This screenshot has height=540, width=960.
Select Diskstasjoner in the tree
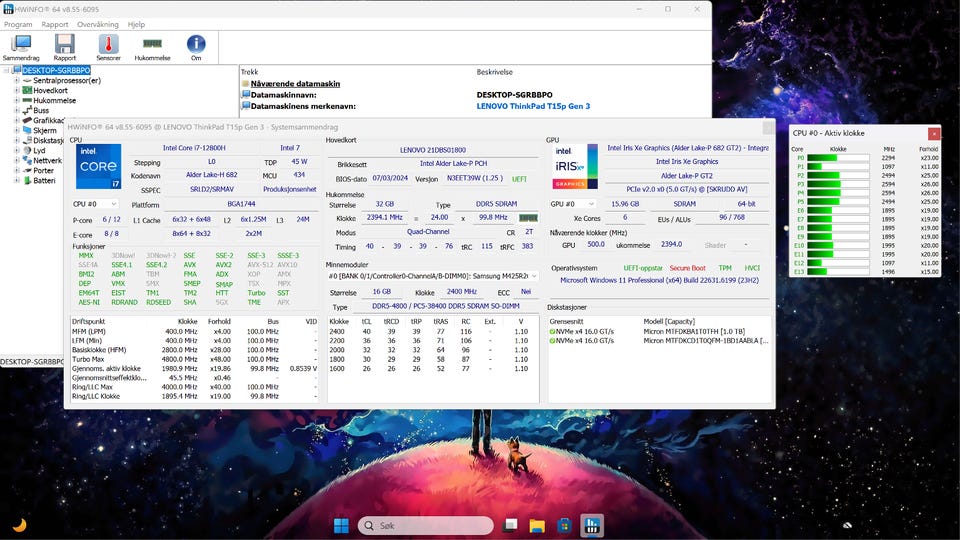pos(48,140)
